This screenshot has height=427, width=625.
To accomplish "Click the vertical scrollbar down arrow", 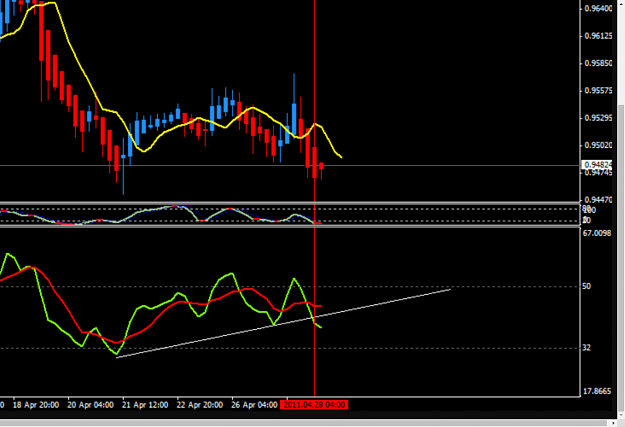I will coord(621,415).
